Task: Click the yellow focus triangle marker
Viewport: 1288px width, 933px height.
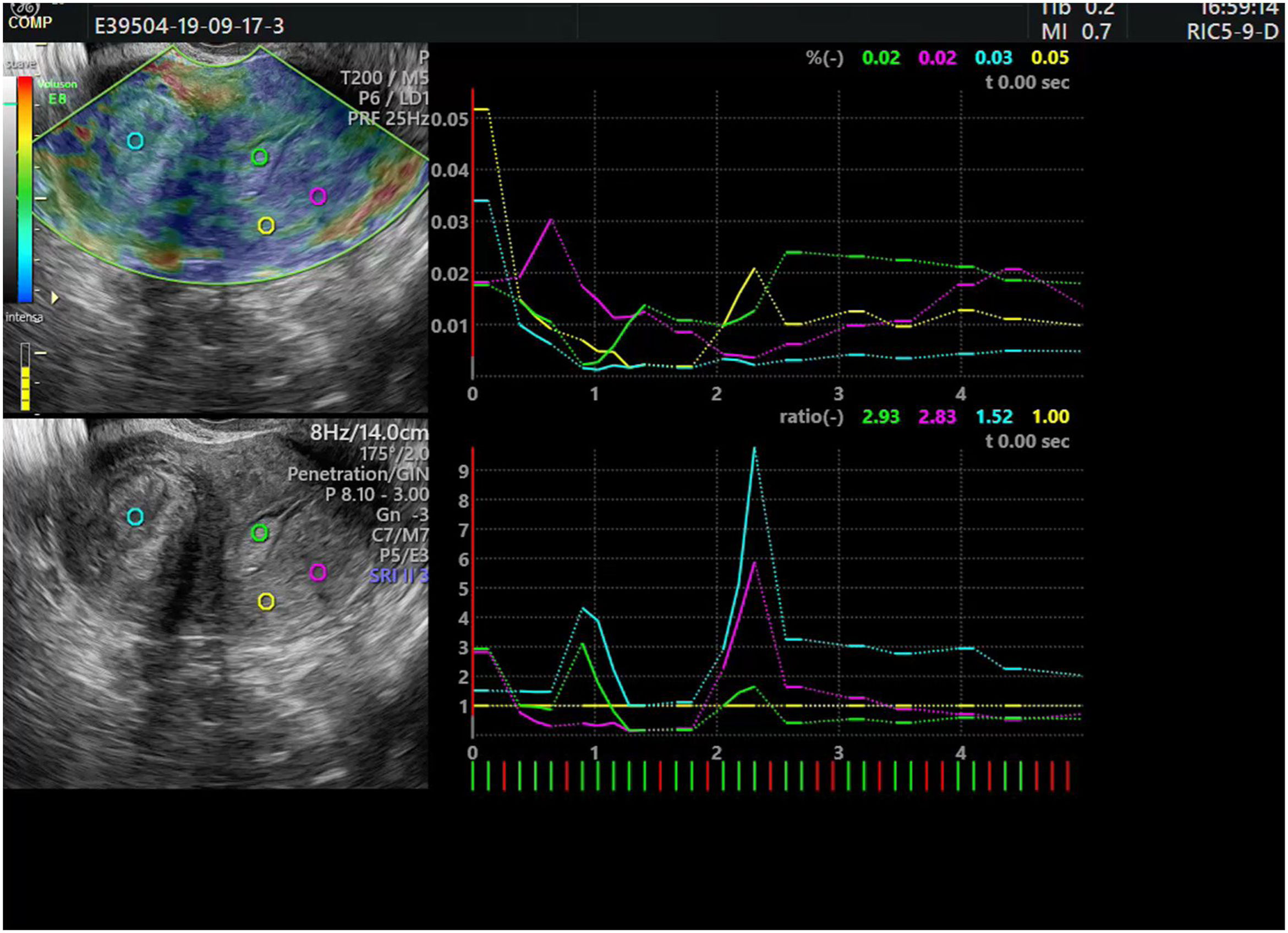Action: coord(55,298)
